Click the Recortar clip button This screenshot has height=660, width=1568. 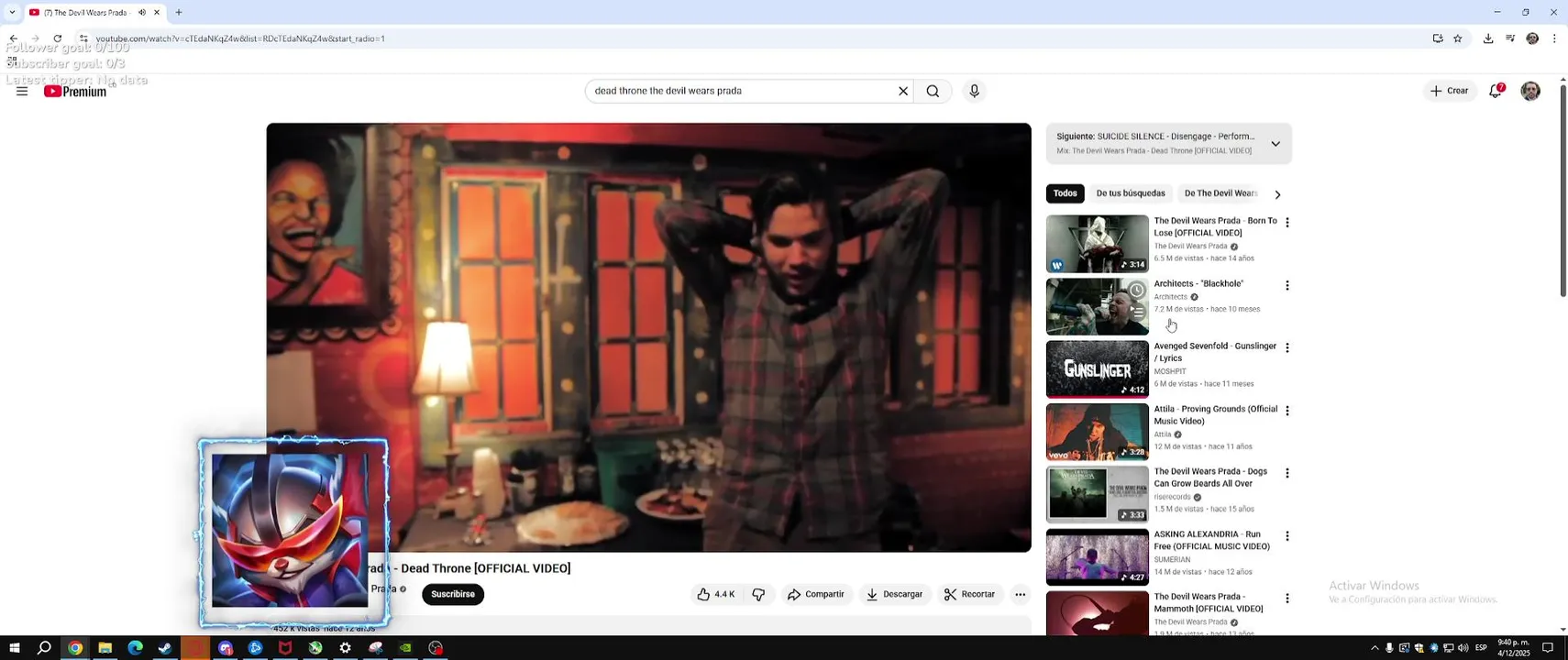tap(970, 594)
